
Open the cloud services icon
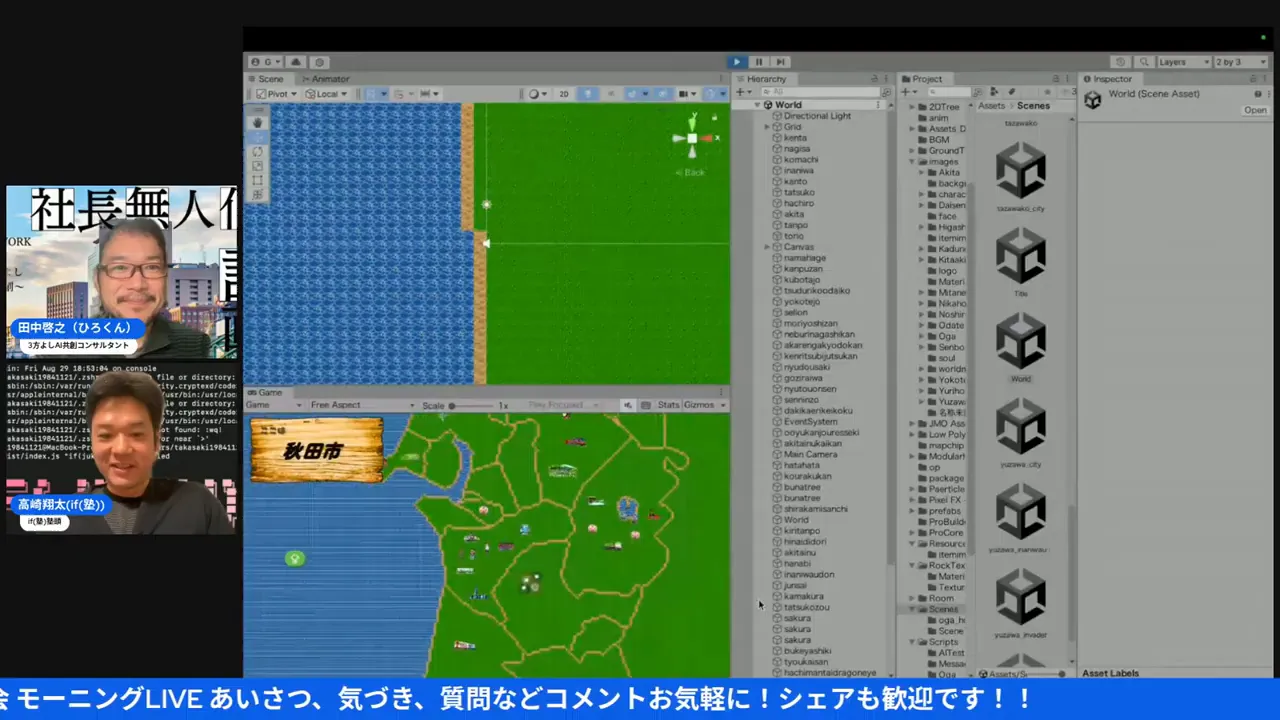point(296,62)
